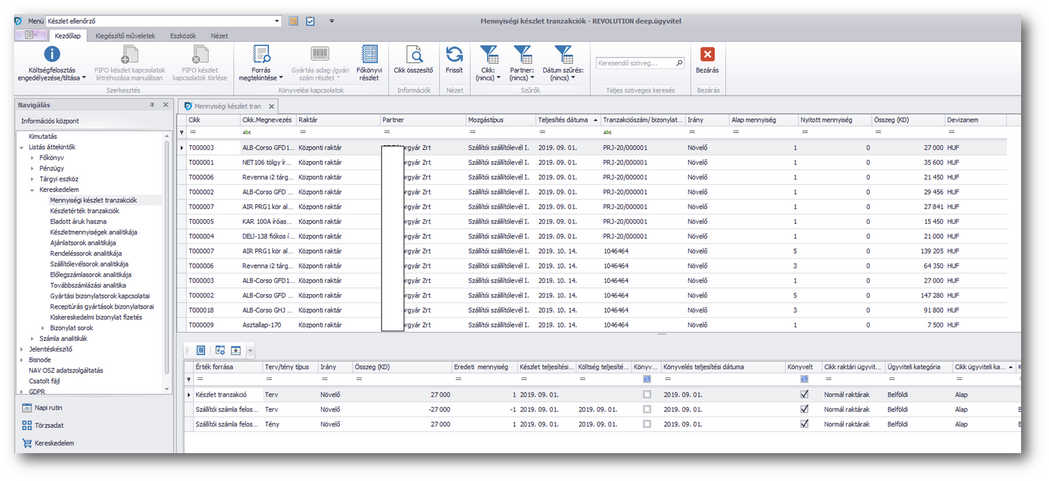Click the Költségfelosztás engedélyezése/tiltása info icon
Image resolution: width=1049 pixels, height=481 pixels.
(x=54, y=54)
